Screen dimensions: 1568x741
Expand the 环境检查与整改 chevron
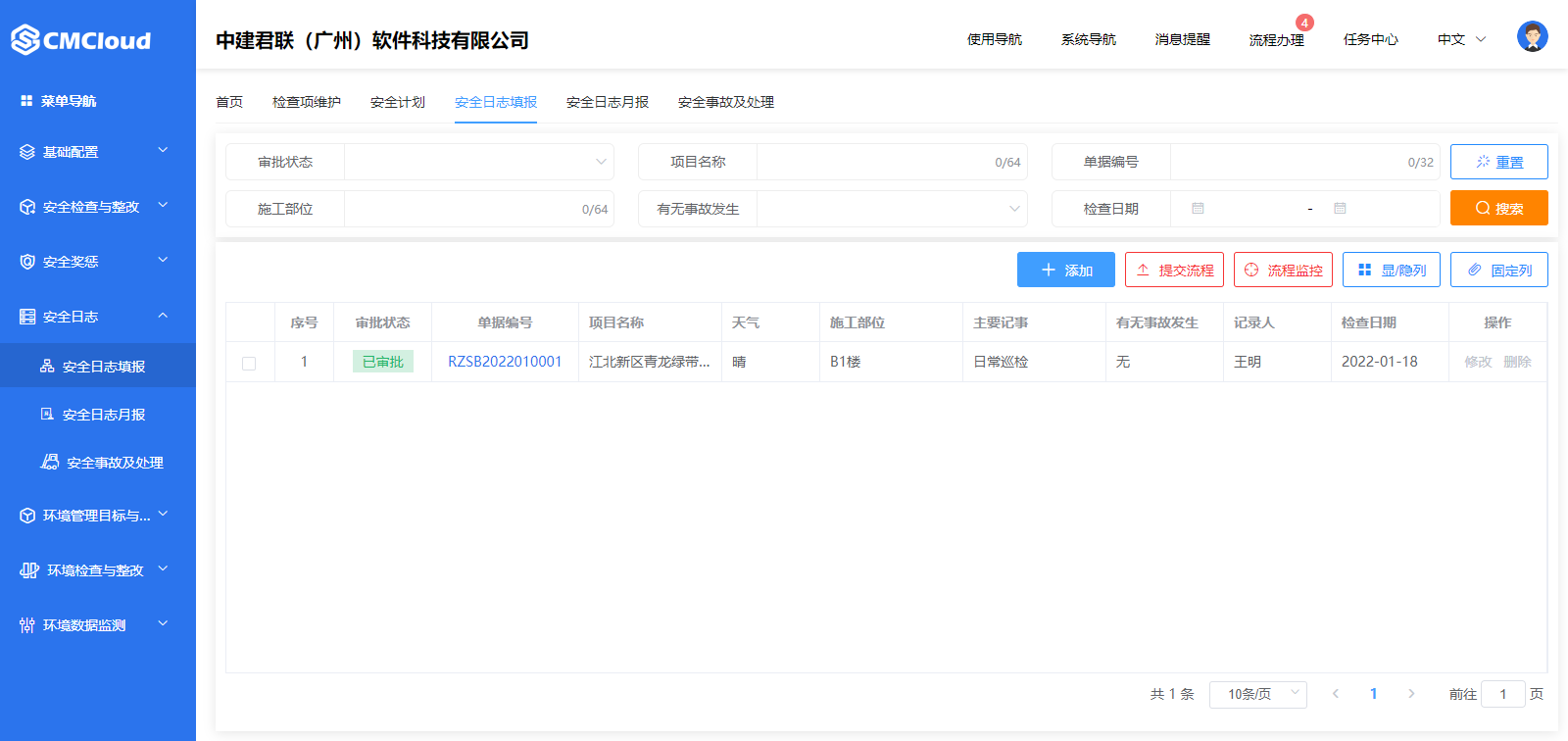163,568
